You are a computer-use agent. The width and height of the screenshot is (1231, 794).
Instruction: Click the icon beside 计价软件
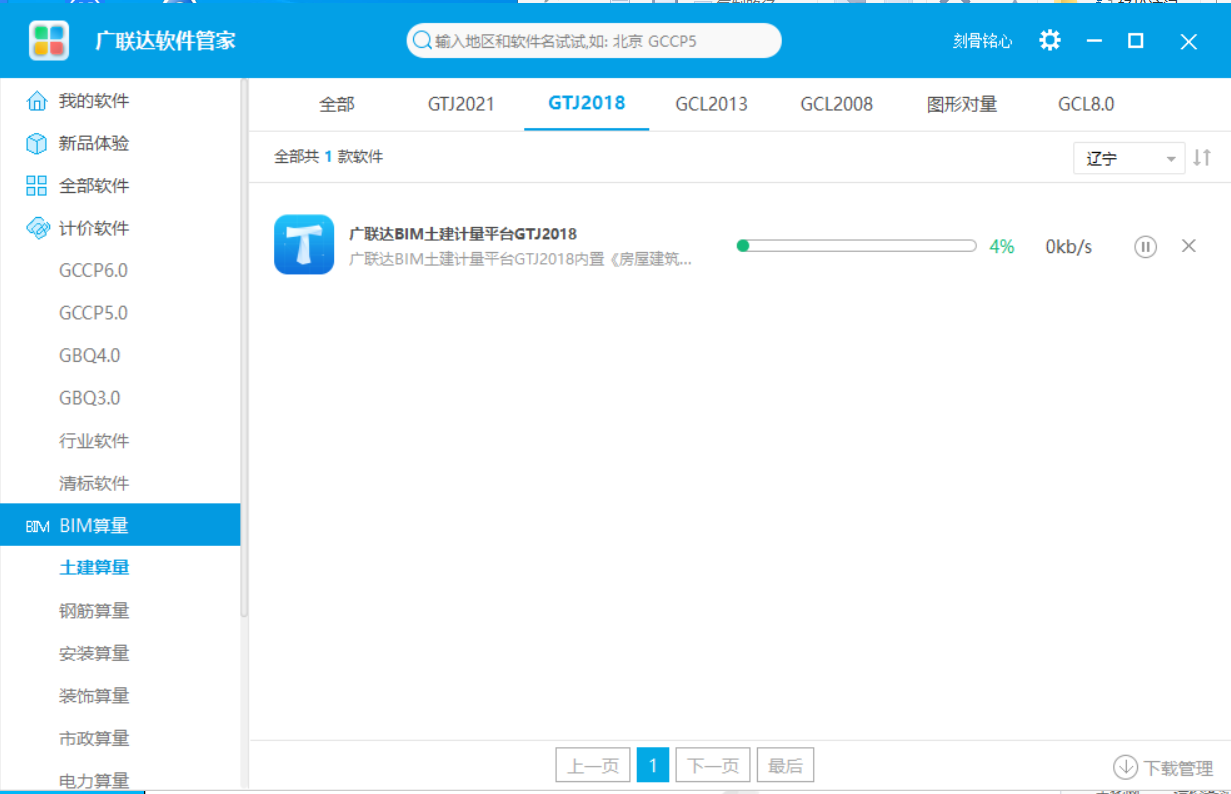pos(37,228)
